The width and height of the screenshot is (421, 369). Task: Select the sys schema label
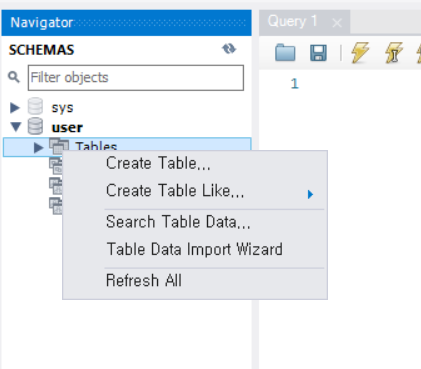(x=62, y=108)
